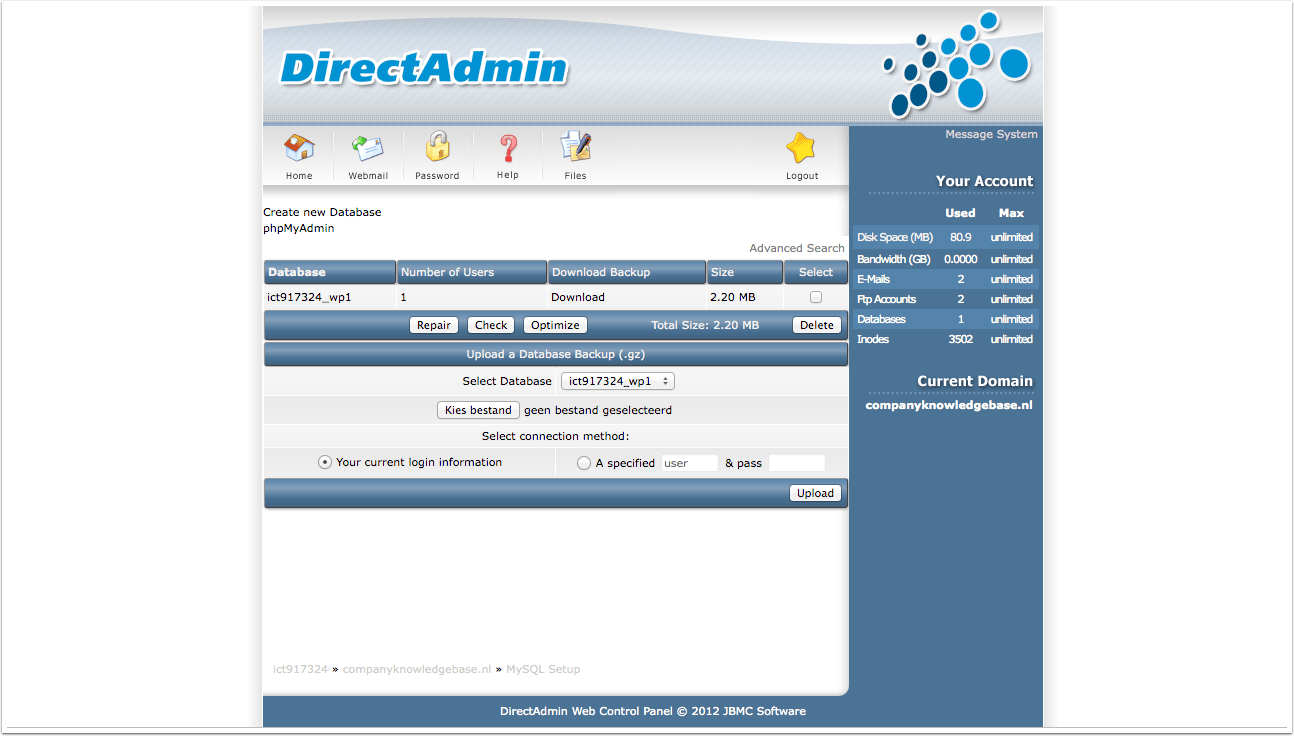Click 'Total Size: 2.20 MB' text
This screenshot has height=736, width=1294.
[x=705, y=325]
